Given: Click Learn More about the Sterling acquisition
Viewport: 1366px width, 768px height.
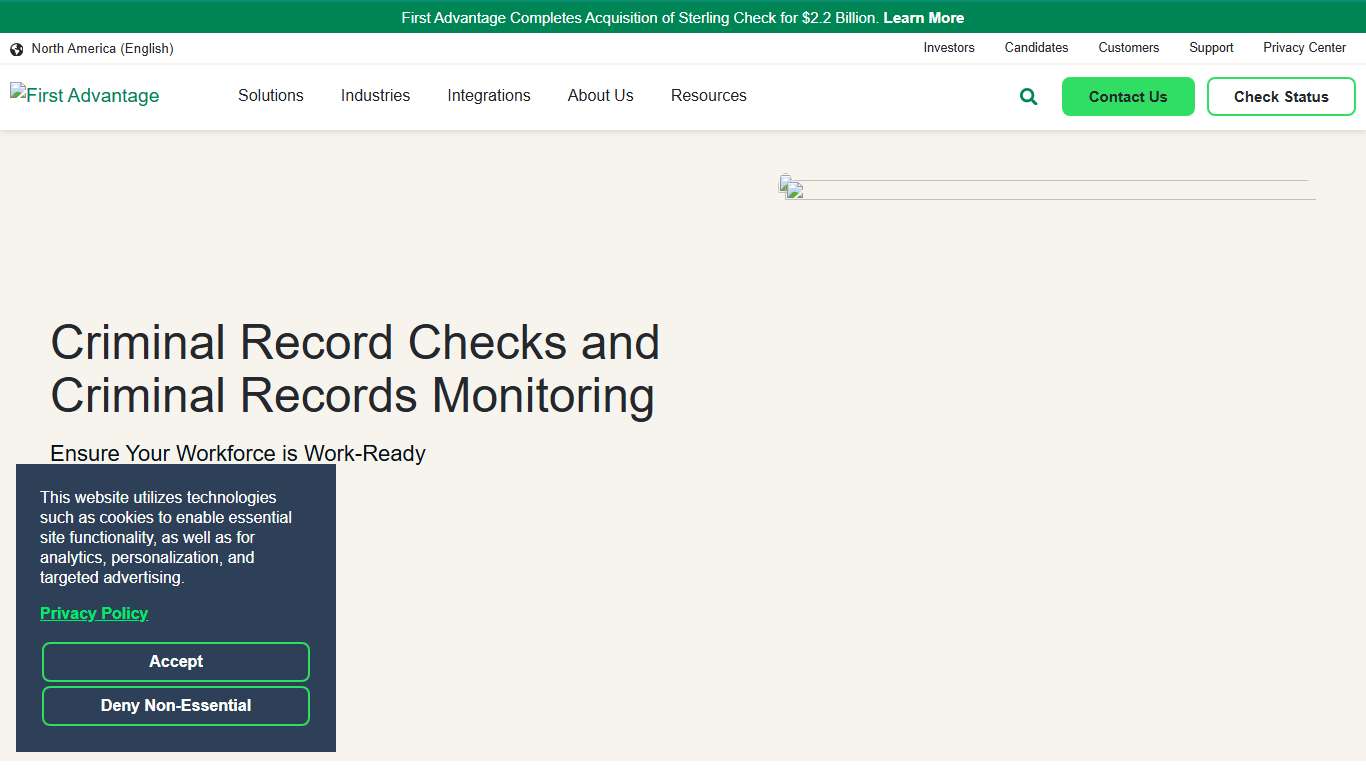Looking at the screenshot, I should tap(923, 17).
